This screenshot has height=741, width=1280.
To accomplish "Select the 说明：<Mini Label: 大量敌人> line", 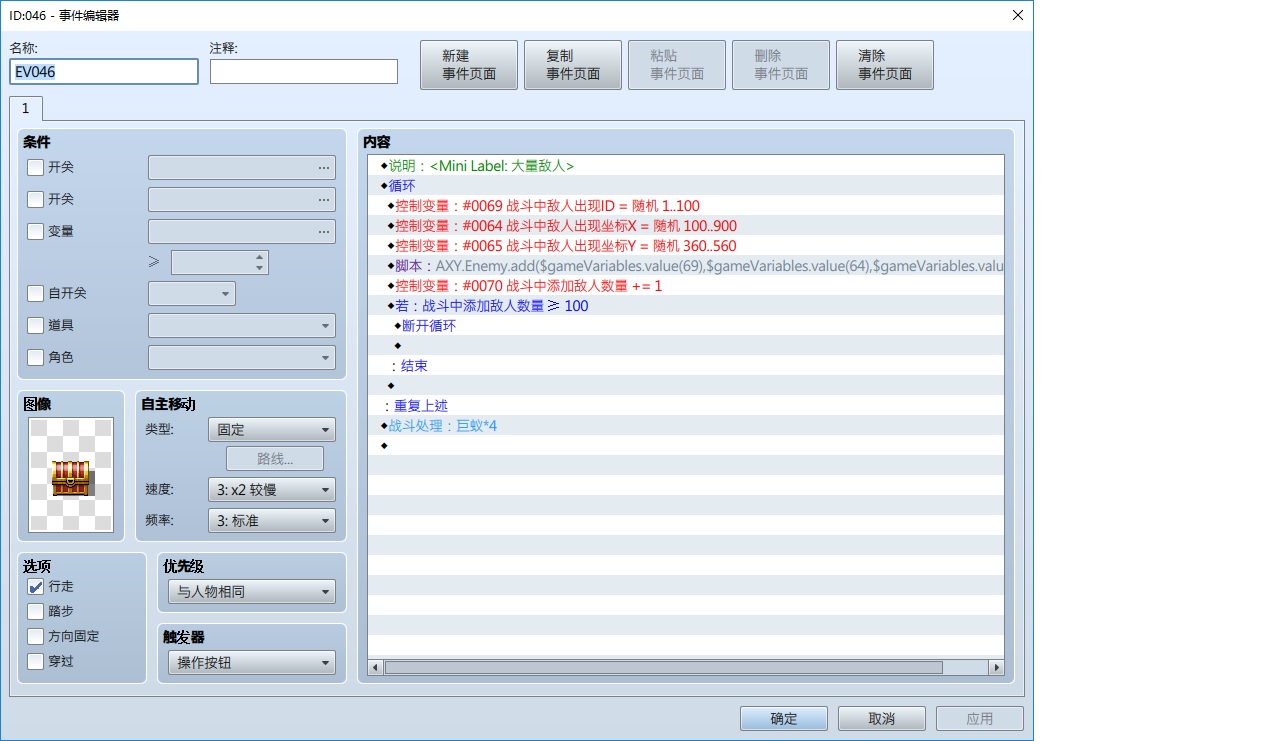I will click(x=685, y=166).
